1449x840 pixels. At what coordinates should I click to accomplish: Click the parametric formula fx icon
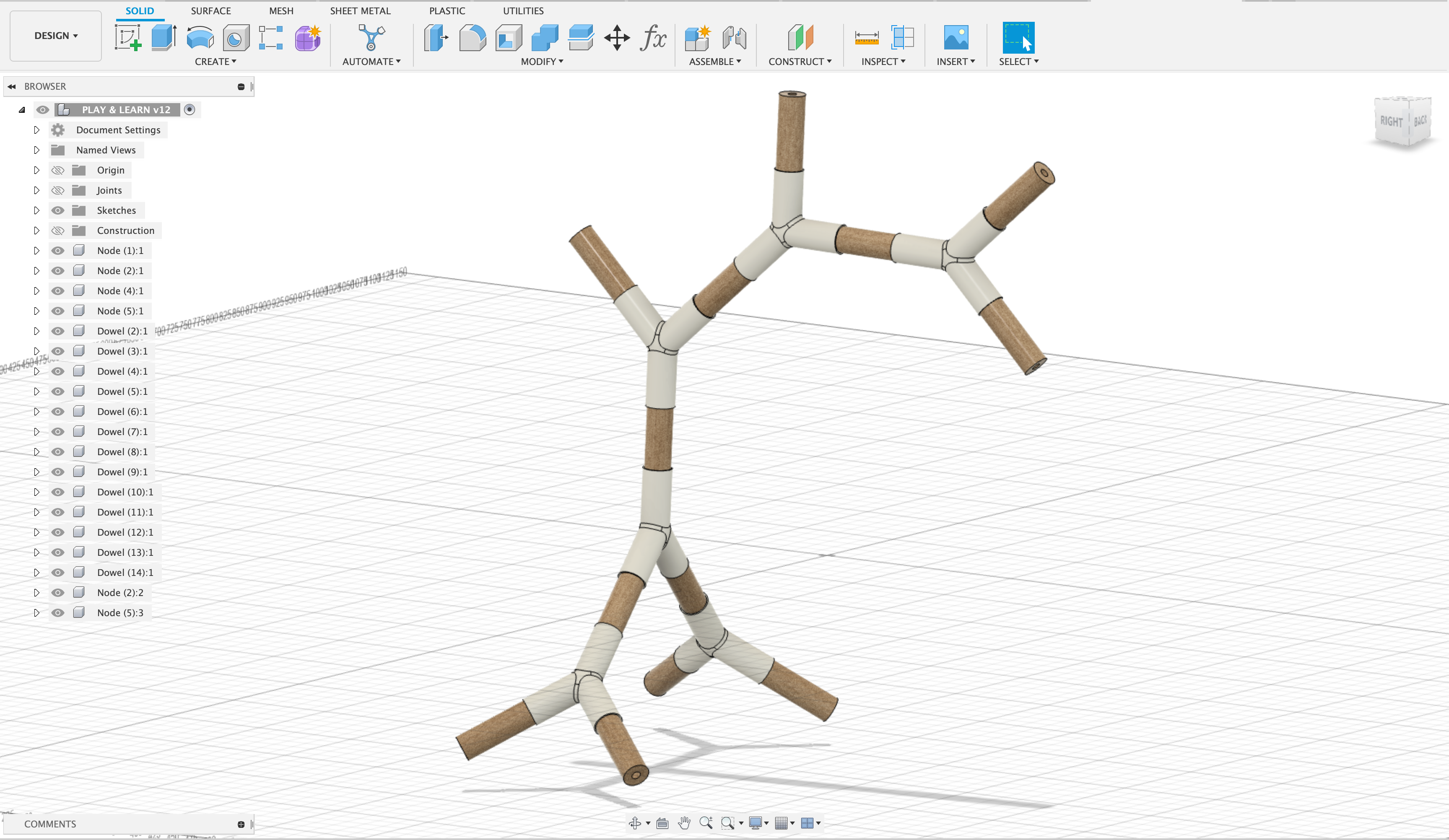click(652, 36)
